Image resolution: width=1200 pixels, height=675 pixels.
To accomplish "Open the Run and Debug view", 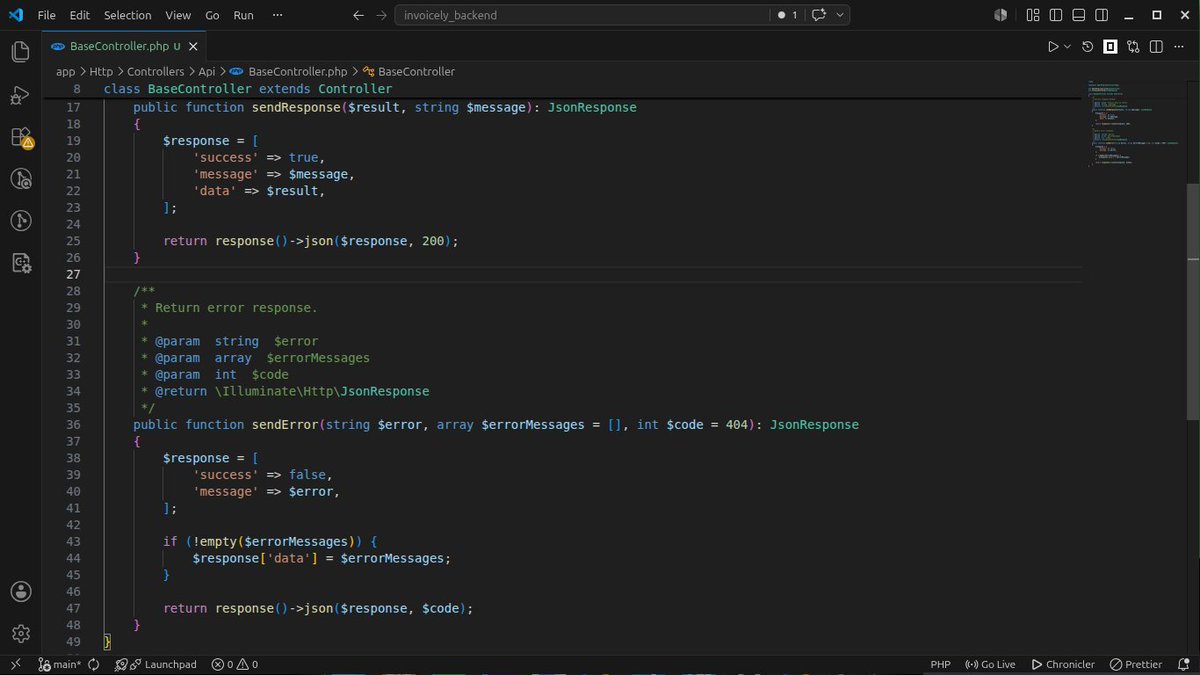I will coord(21,95).
